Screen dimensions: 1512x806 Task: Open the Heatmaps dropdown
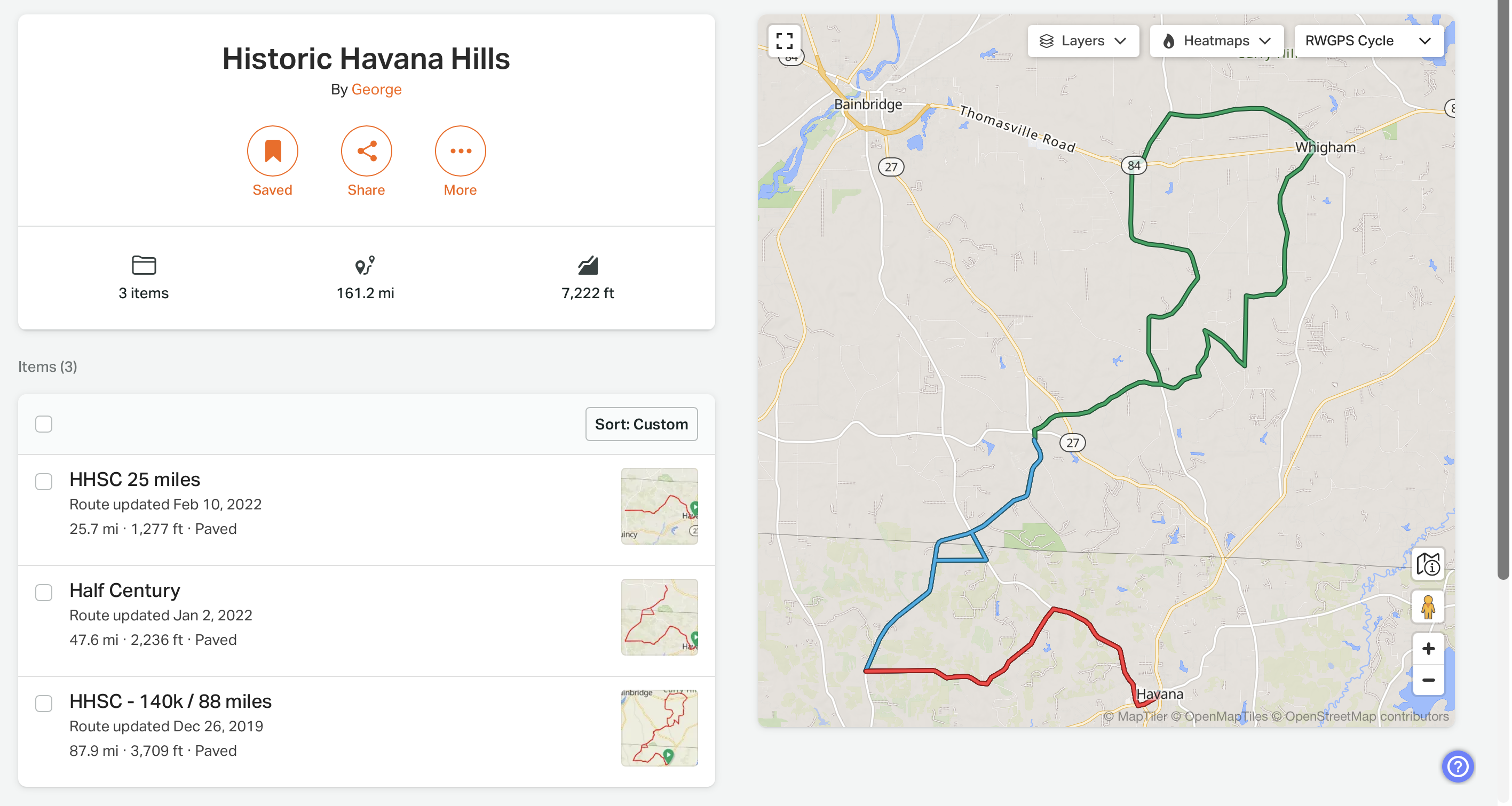(x=1216, y=41)
